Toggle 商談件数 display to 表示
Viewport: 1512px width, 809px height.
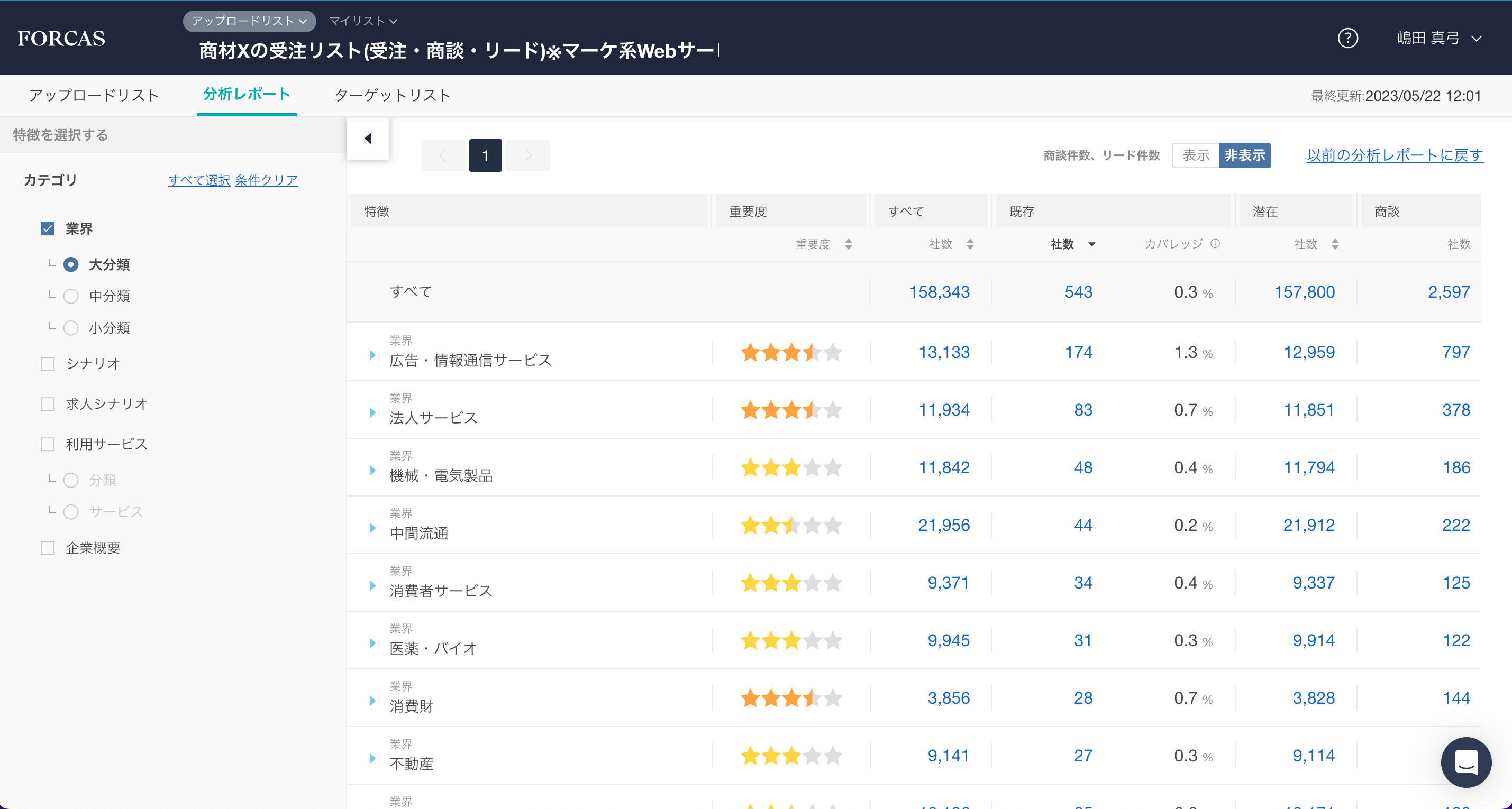[x=1195, y=155]
